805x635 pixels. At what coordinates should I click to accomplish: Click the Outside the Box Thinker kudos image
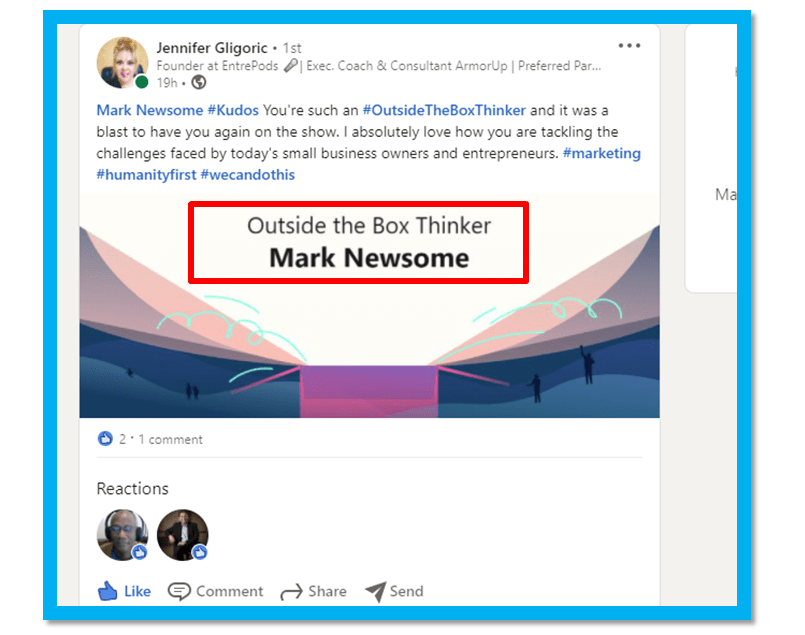[x=369, y=306]
